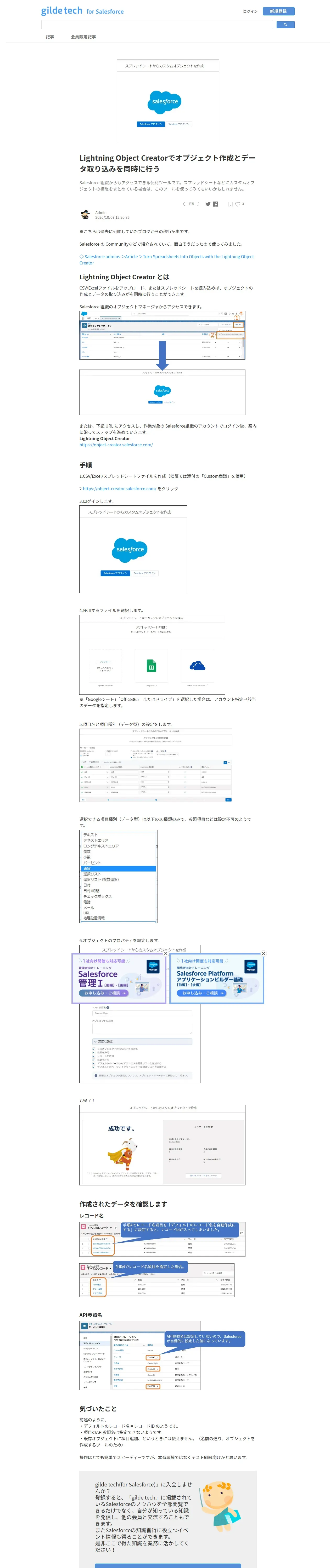Click the header search input field
This screenshot has width=336, height=1568.
pos(157,25)
